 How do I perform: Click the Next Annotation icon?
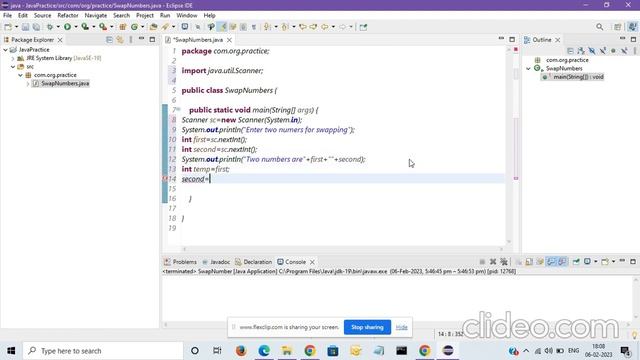pos(267,27)
